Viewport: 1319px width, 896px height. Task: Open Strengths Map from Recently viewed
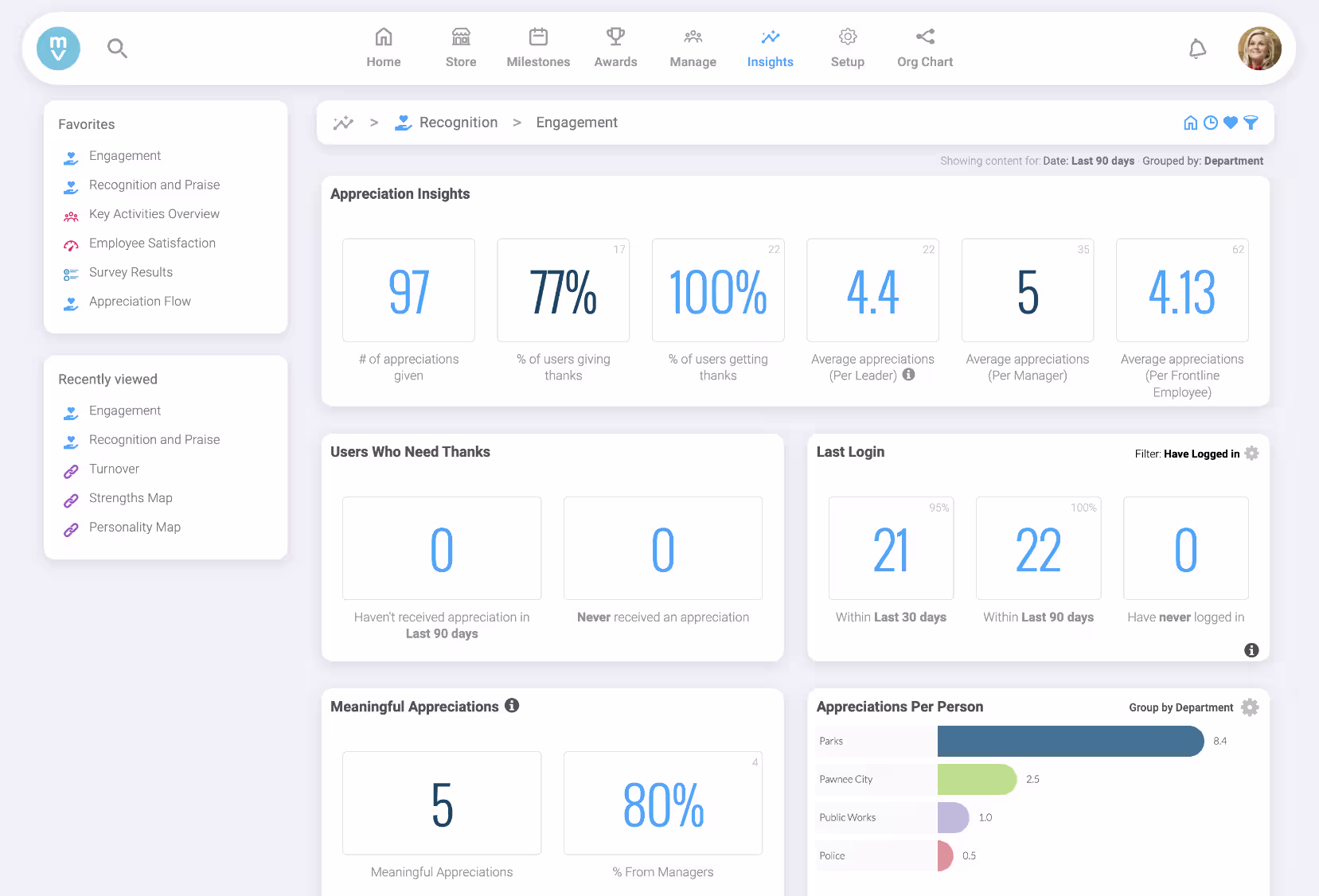(131, 497)
